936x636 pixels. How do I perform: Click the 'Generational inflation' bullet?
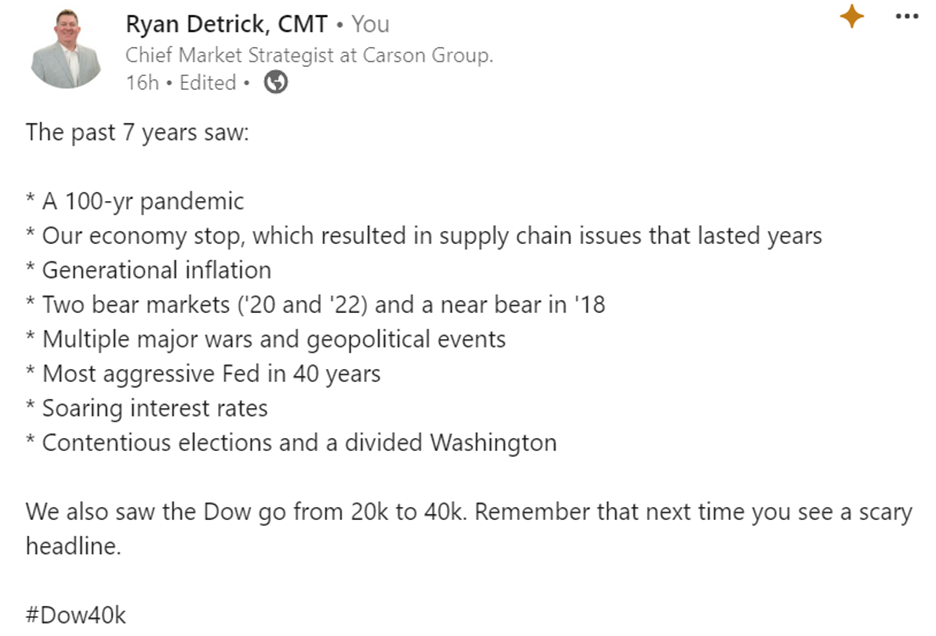point(149,270)
